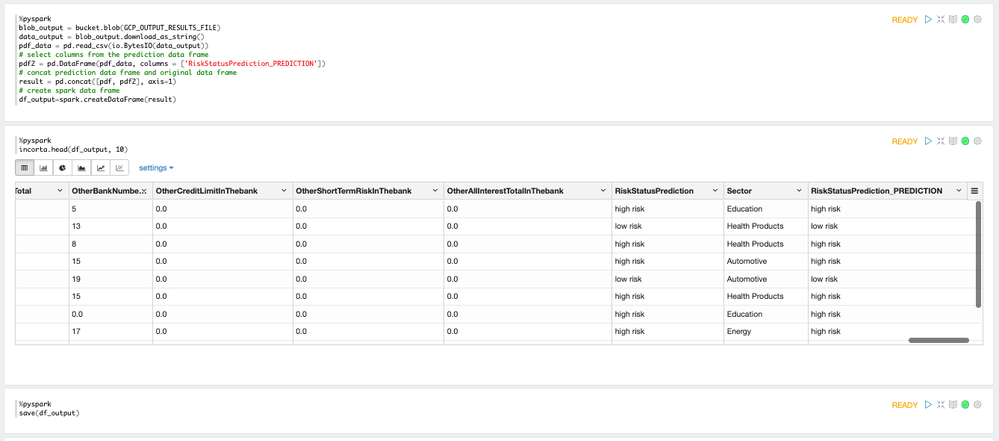Viewport: 999px width, 441px height.
Task: Open settings gear of first paragraph
Action: 978,20
